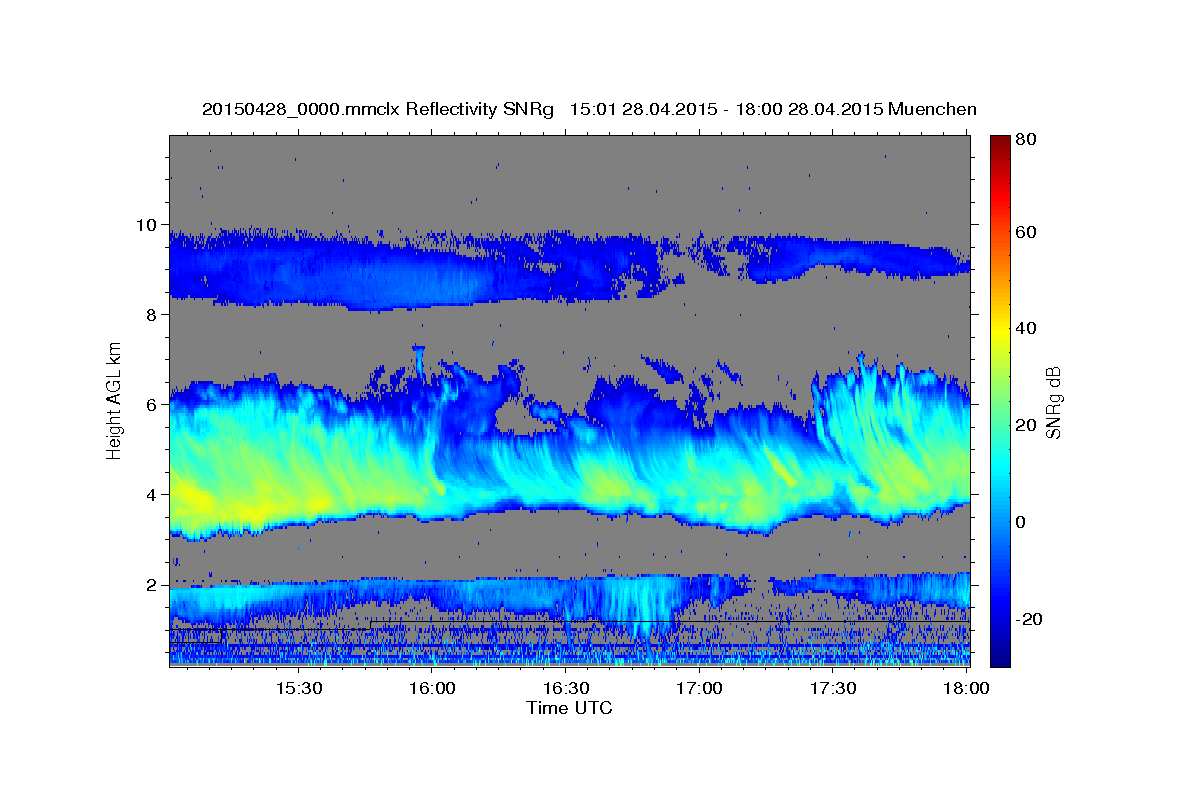Click the dark blue bottom of the colorbar
Image resolution: width=1200 pixels, height=800 pixels.
point(999,657)
